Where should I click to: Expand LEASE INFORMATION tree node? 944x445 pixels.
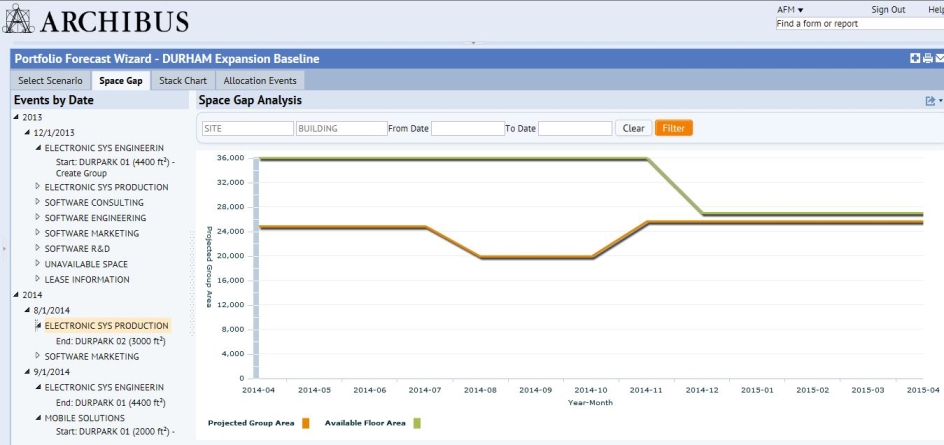point(38,279)
